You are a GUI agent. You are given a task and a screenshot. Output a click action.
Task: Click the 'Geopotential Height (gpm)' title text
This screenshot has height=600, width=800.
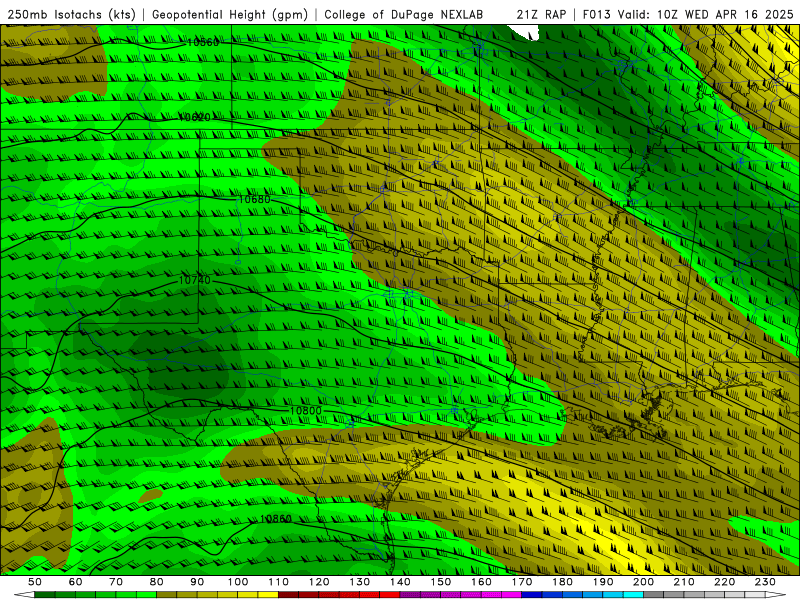[x=230, y=15]
